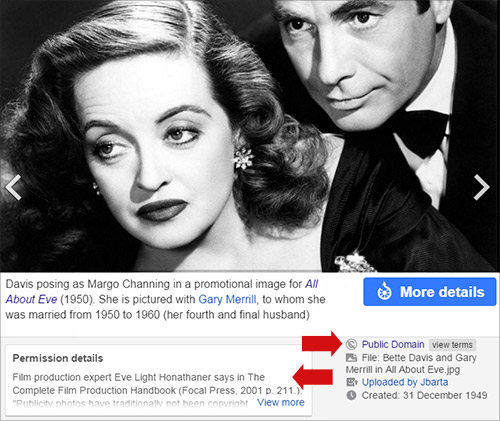Follow the Gary Merrill link in caption
500x421 pixels.
click(227, 299)
